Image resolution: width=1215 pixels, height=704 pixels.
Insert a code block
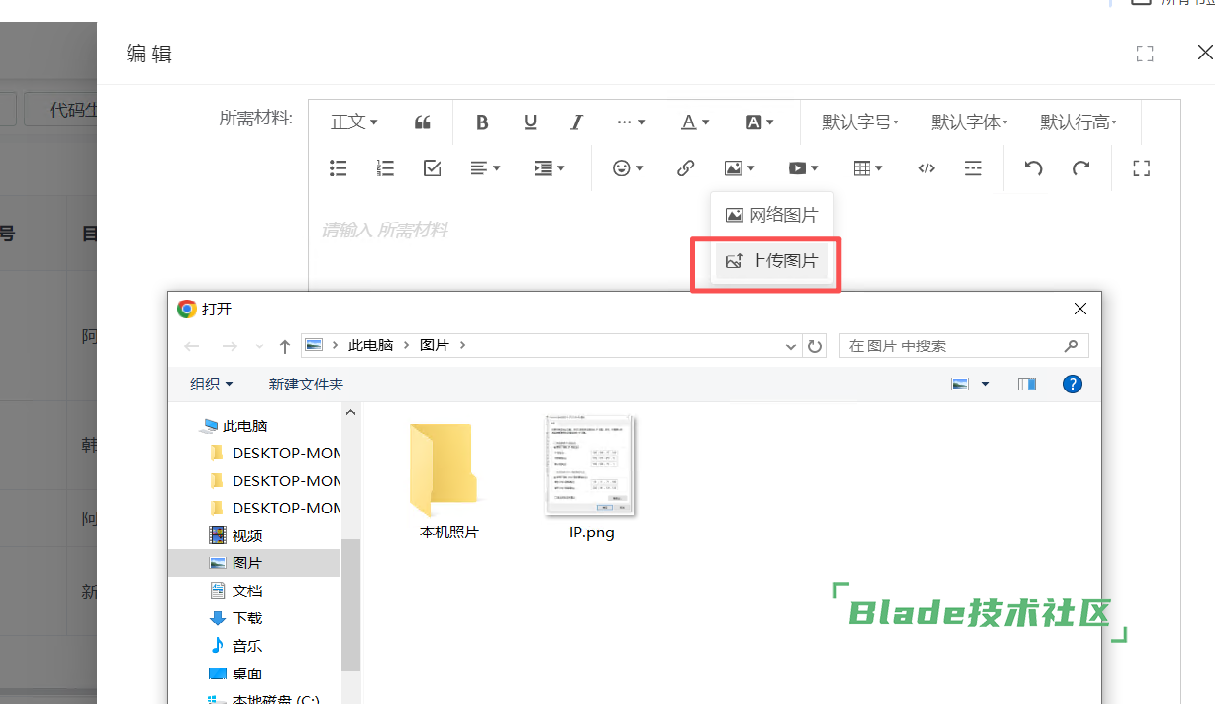coord(926,168)
